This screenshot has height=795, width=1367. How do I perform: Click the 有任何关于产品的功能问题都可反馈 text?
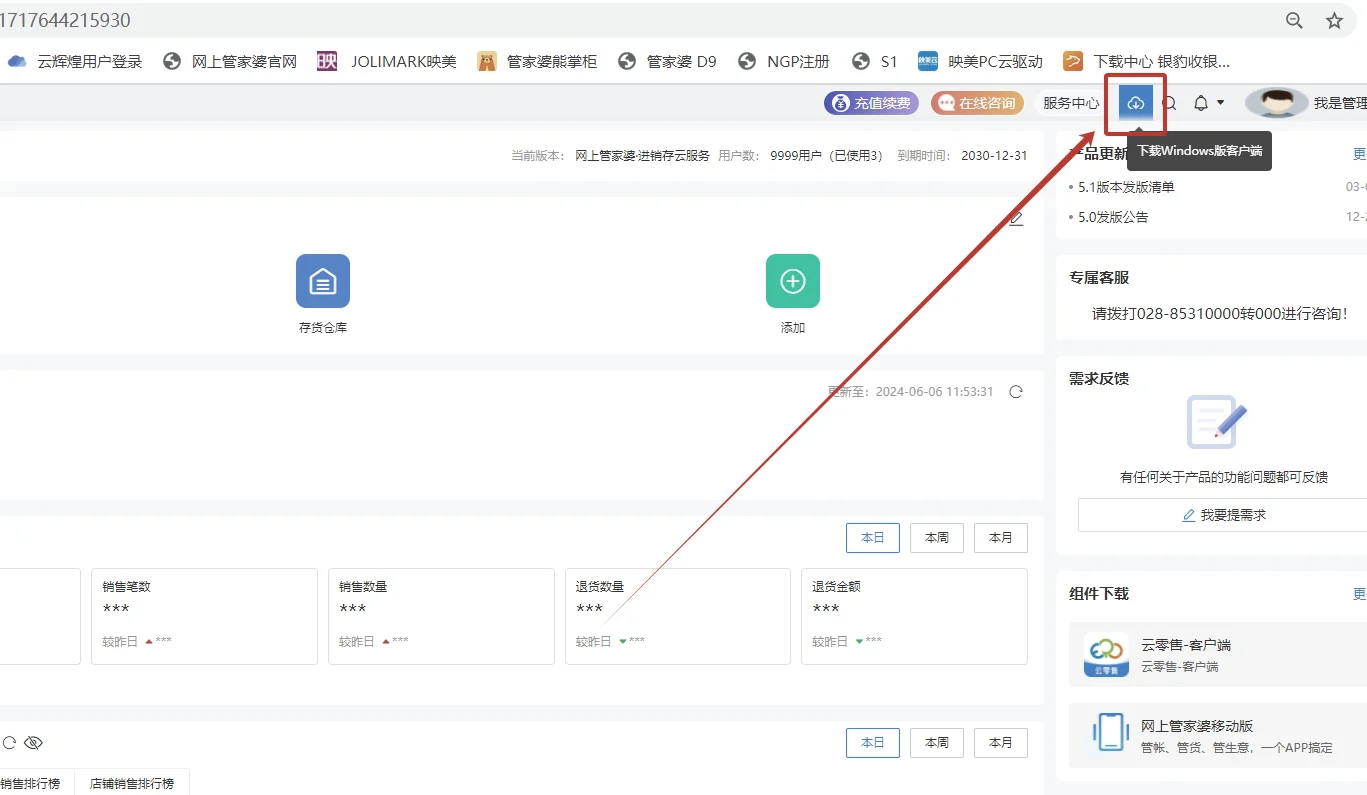(x=1224, y=477)
